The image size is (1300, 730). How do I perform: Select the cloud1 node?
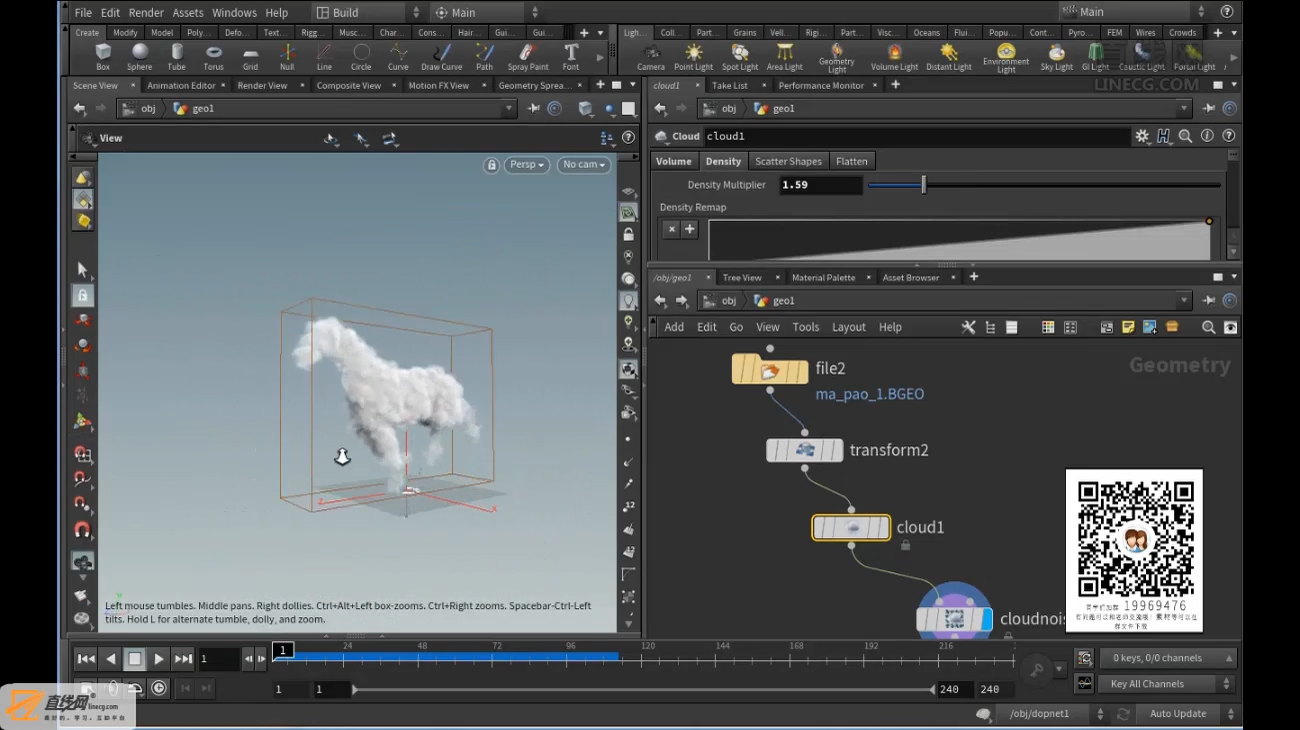(x=851, y=527)
